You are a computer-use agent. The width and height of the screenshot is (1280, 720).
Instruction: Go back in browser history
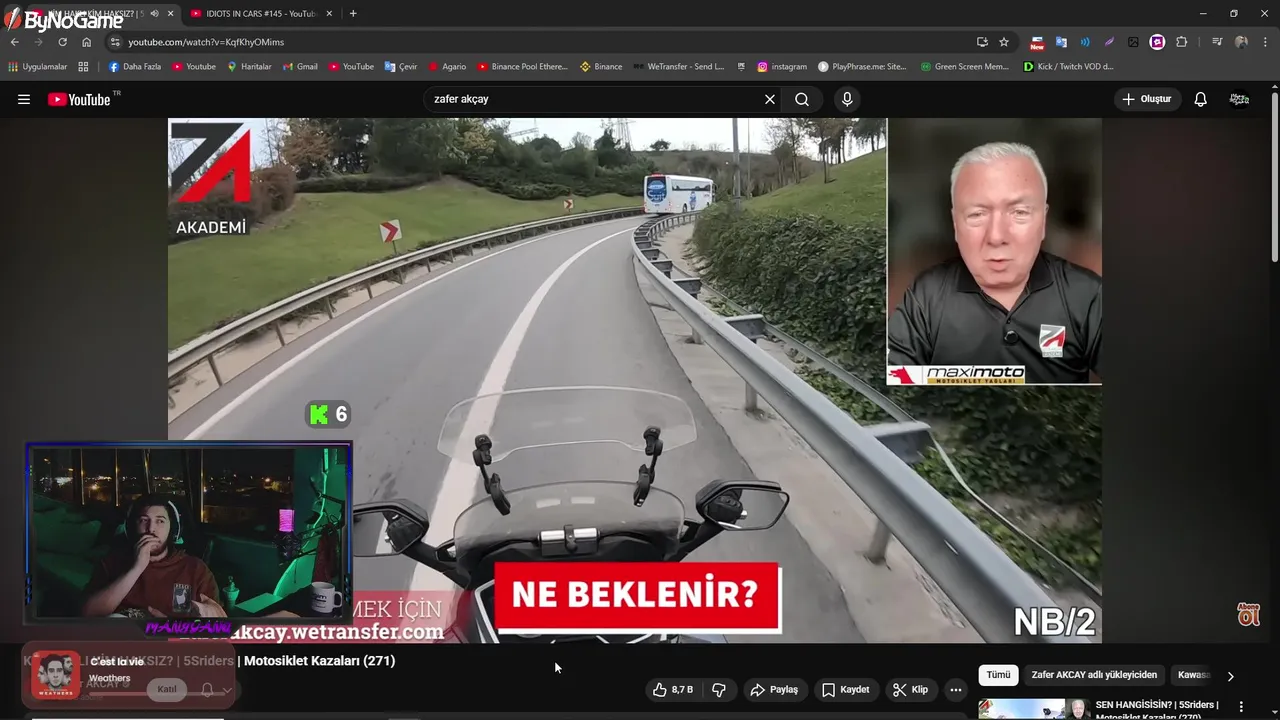(14, 42)
